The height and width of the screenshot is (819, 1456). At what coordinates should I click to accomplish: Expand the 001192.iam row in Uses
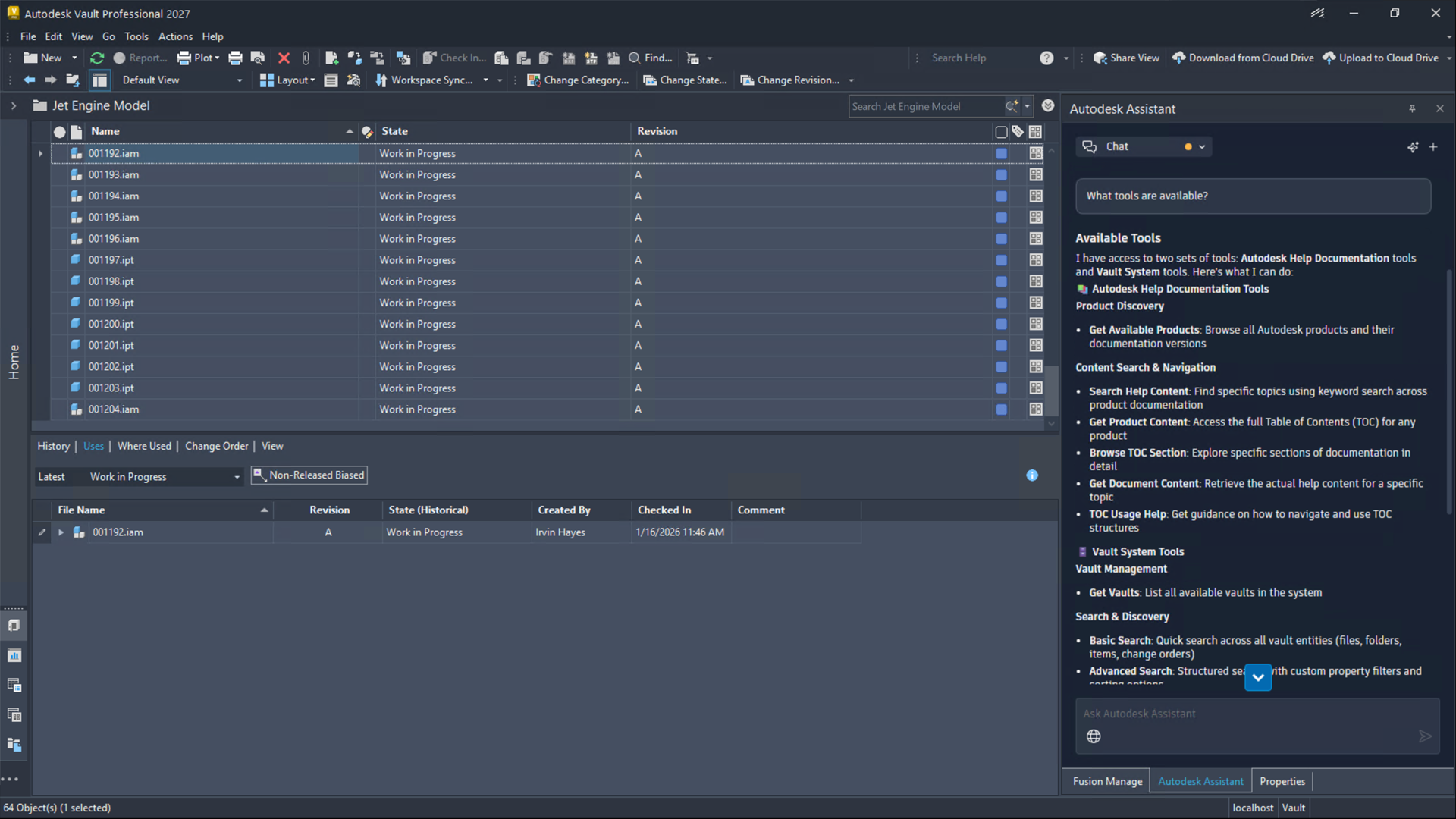tap(61, 532)
